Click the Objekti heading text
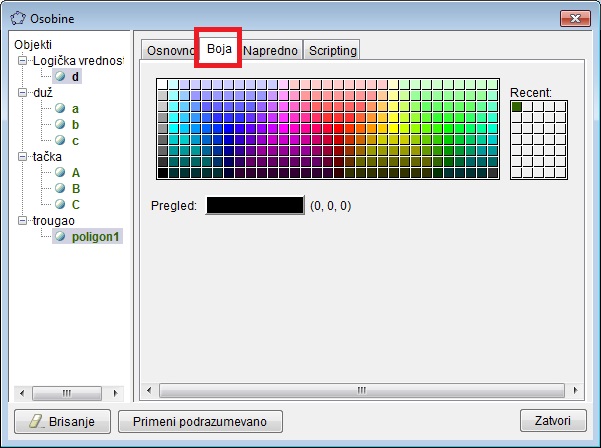The image size is (601, 448). tap(33, 44)
